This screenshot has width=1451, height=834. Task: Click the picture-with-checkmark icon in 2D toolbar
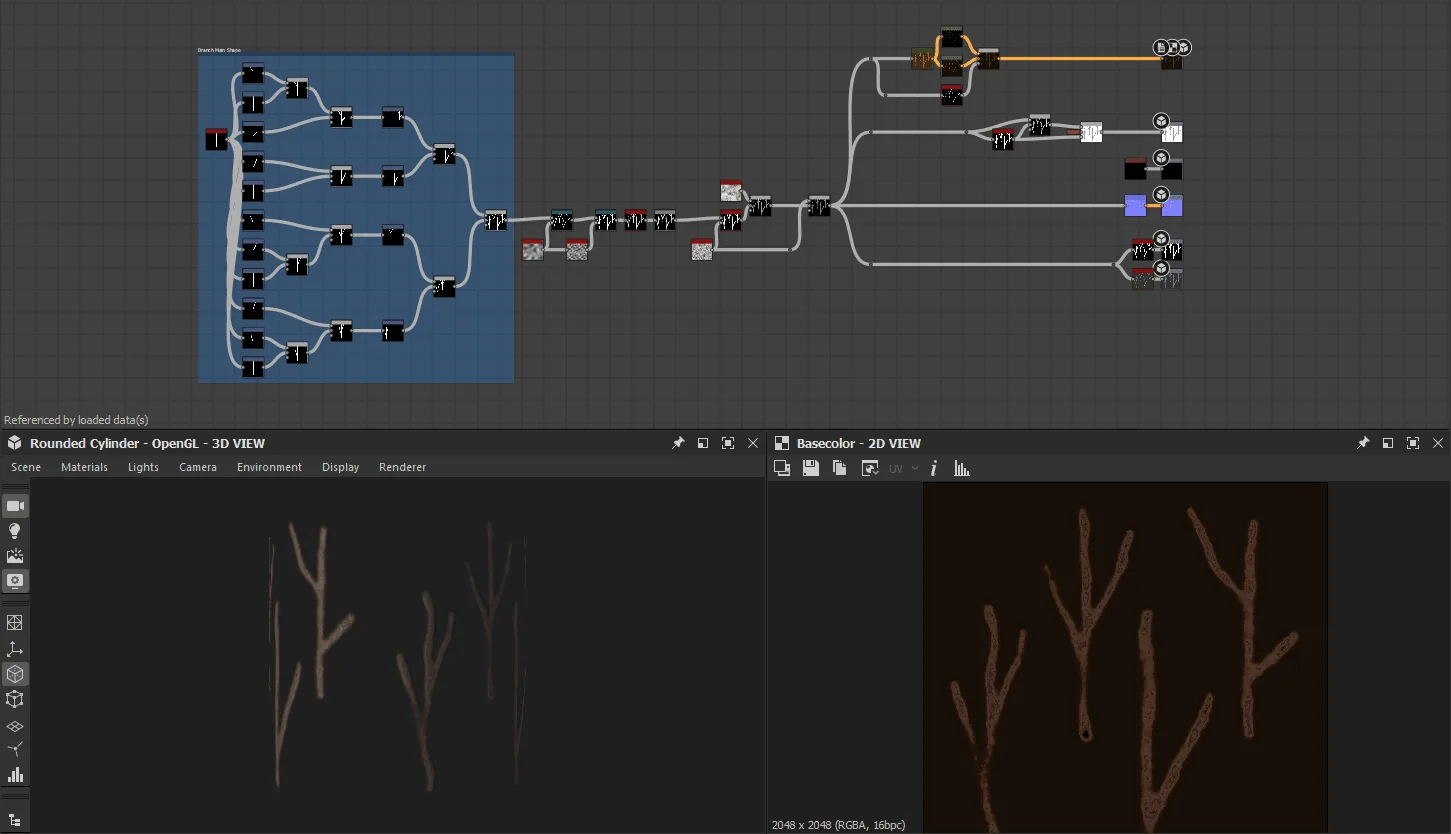click(870, 468)
